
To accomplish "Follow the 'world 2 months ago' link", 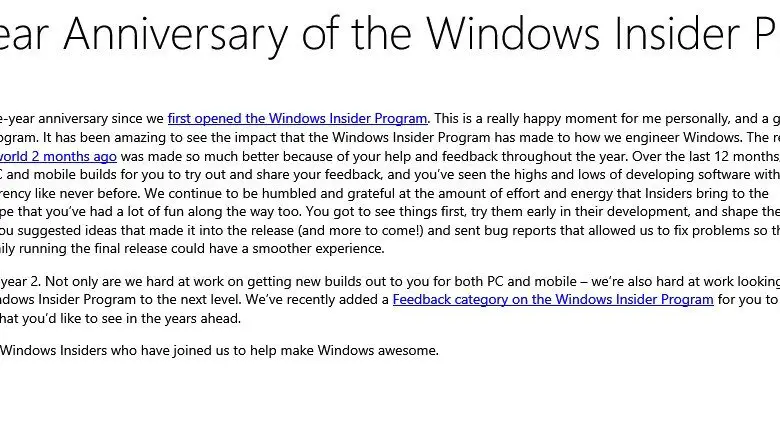I will (x=59, y=156).
